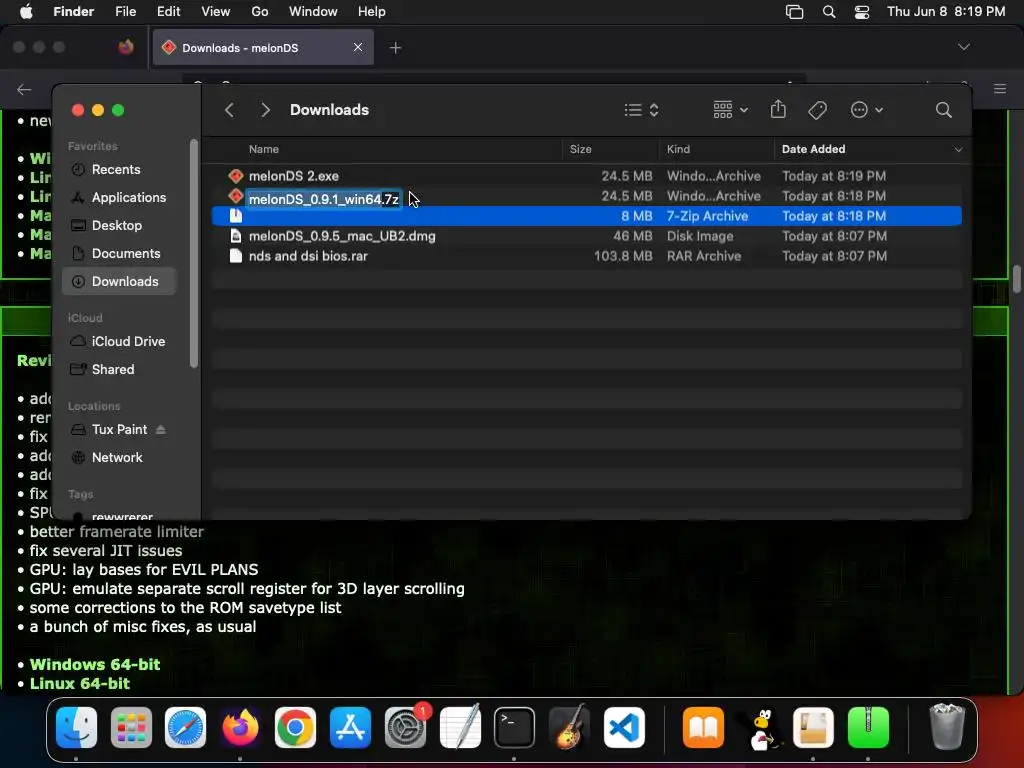Open Safari from the Dock
Screen dimensions: 1024x768
pyautogui.click(x=185, y=727)
